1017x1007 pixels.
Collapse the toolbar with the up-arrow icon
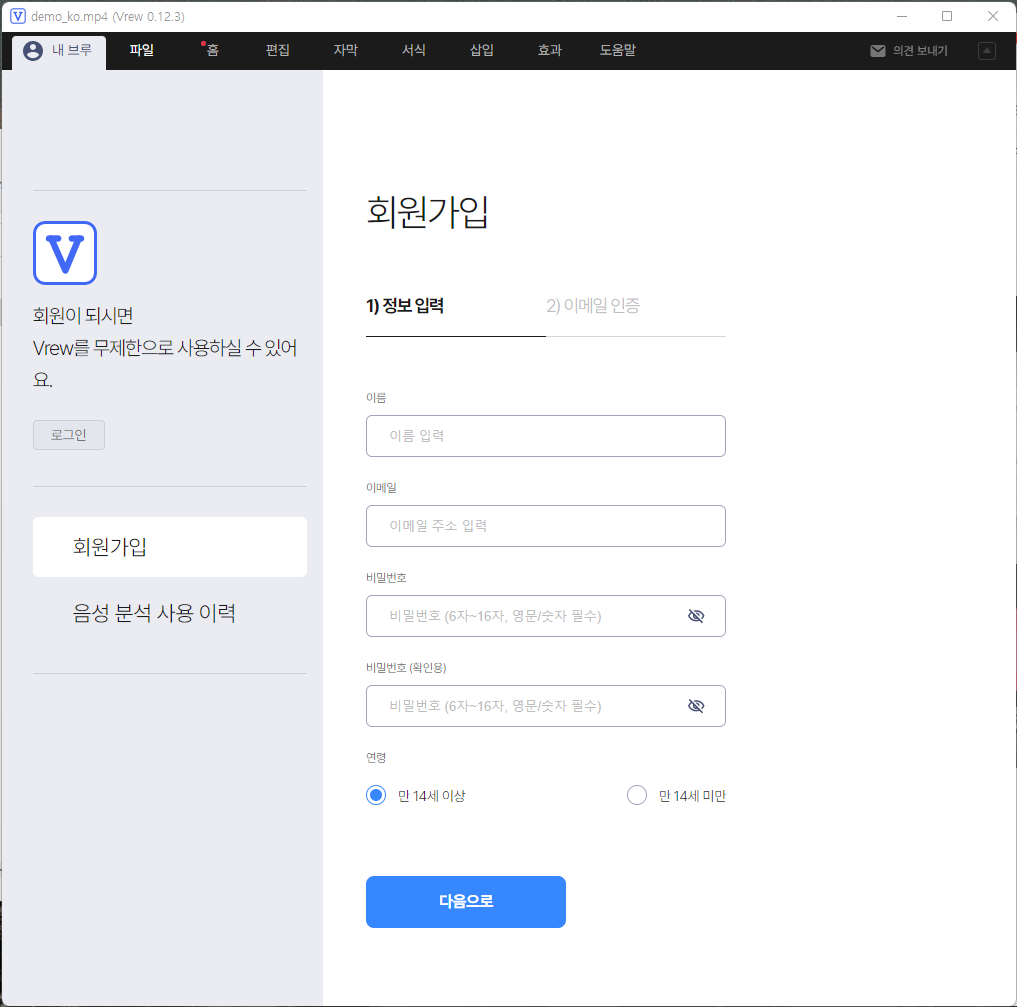(986, 50)
